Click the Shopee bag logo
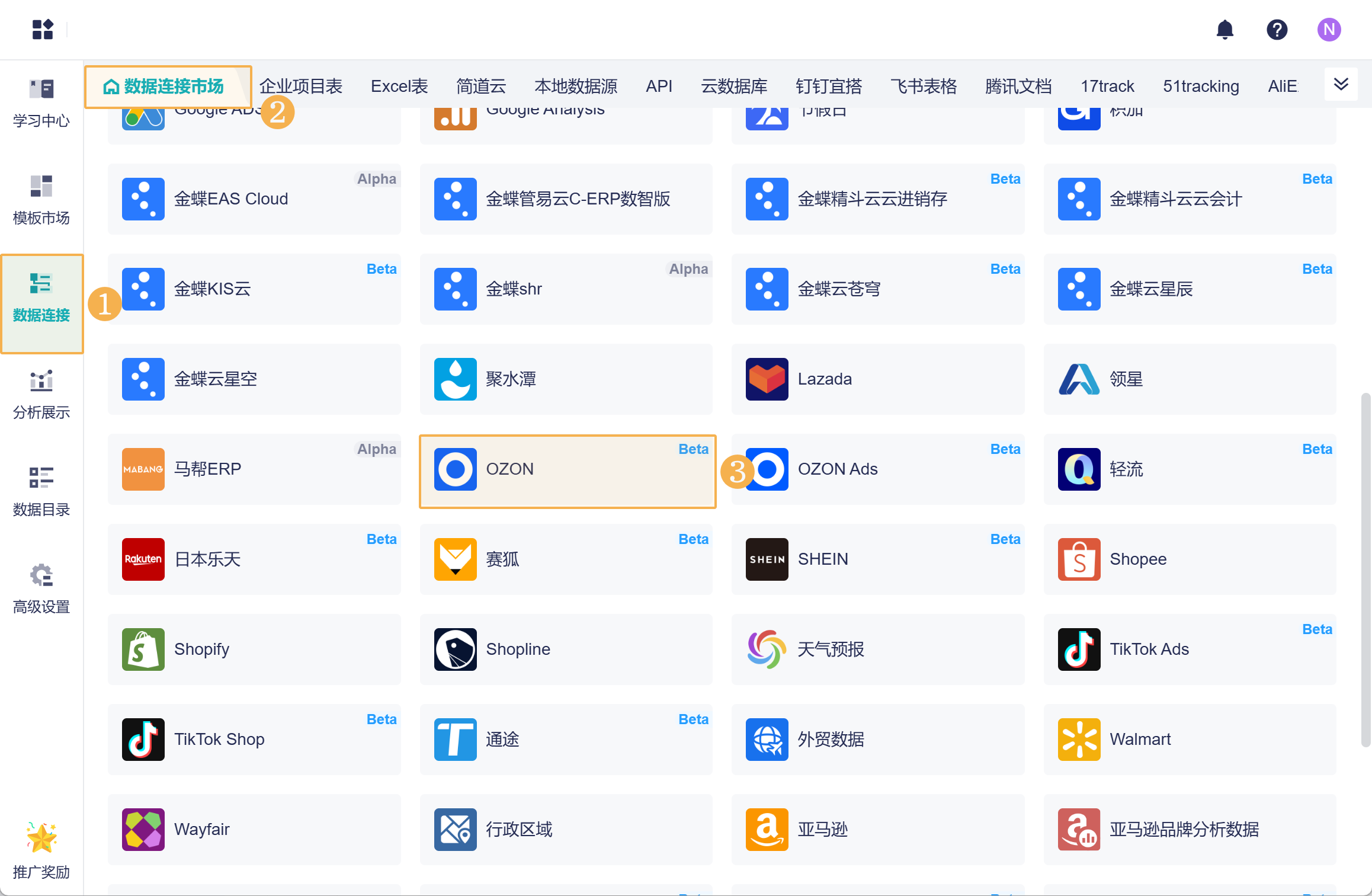This screenshot has height=896, width=1372. click(1079, 559)
